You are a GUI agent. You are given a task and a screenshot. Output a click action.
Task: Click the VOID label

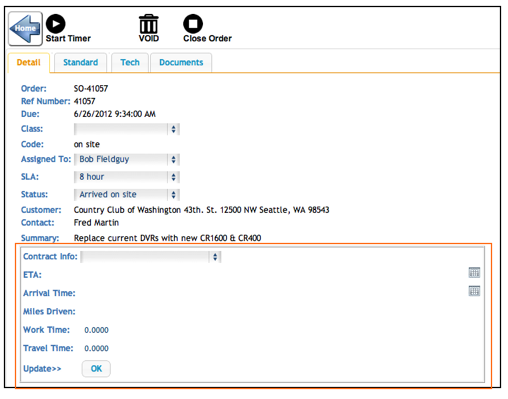tap(149, 39)
